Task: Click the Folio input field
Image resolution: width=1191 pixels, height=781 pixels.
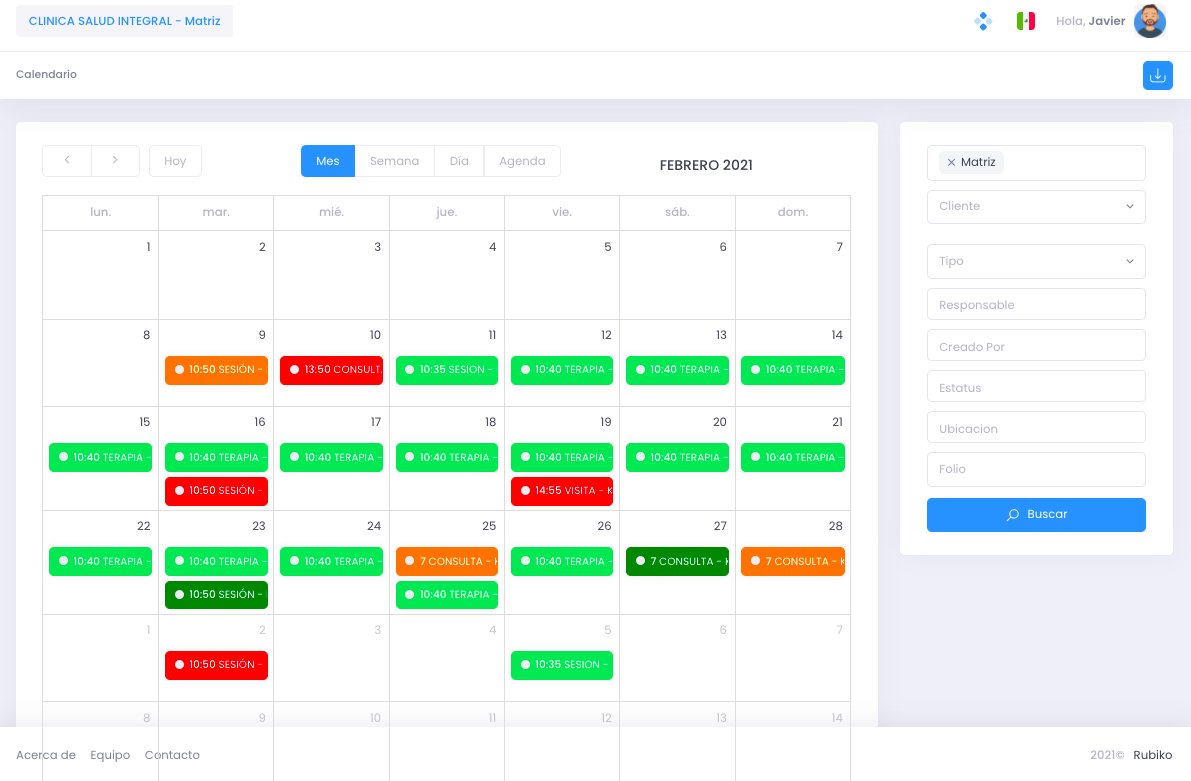Action: coord(1035,469)
